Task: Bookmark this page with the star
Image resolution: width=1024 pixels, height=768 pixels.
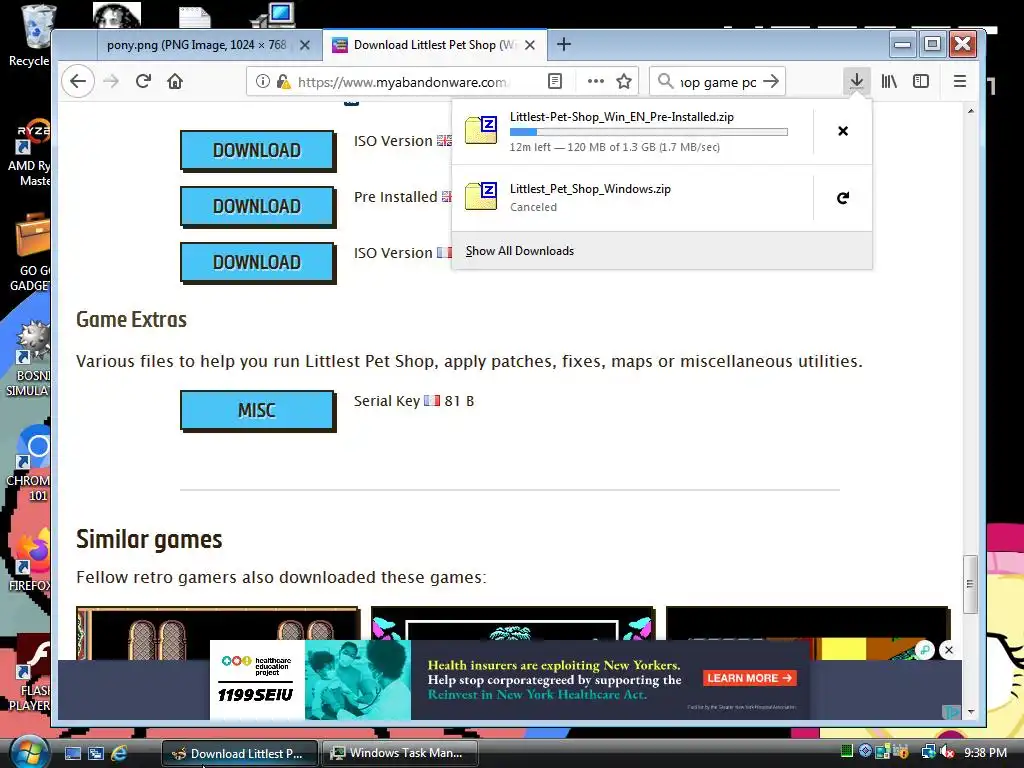Action: pos(624,82)
